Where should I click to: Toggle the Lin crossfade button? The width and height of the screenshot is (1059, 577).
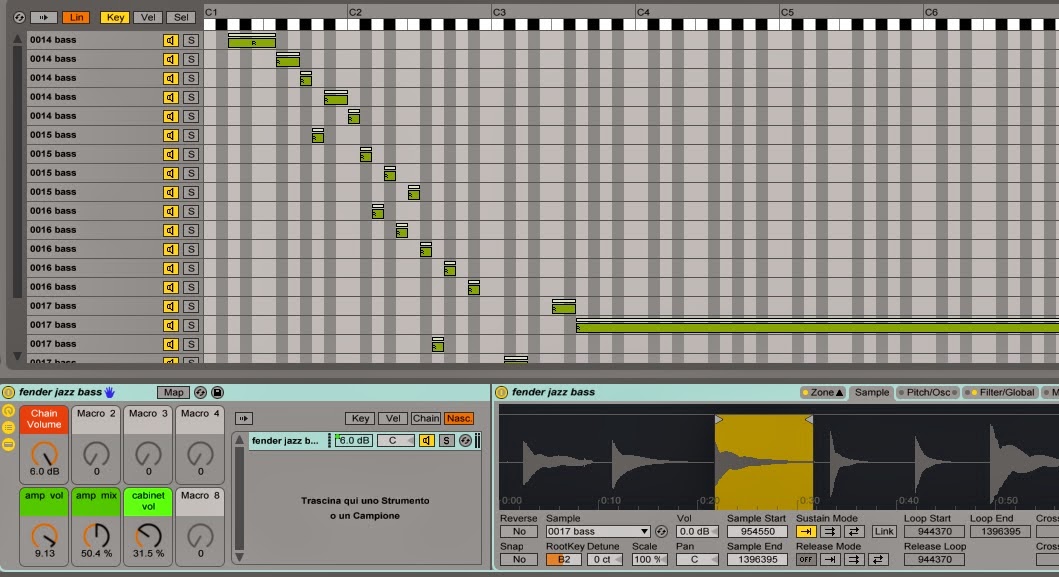(x=76, y=18)
